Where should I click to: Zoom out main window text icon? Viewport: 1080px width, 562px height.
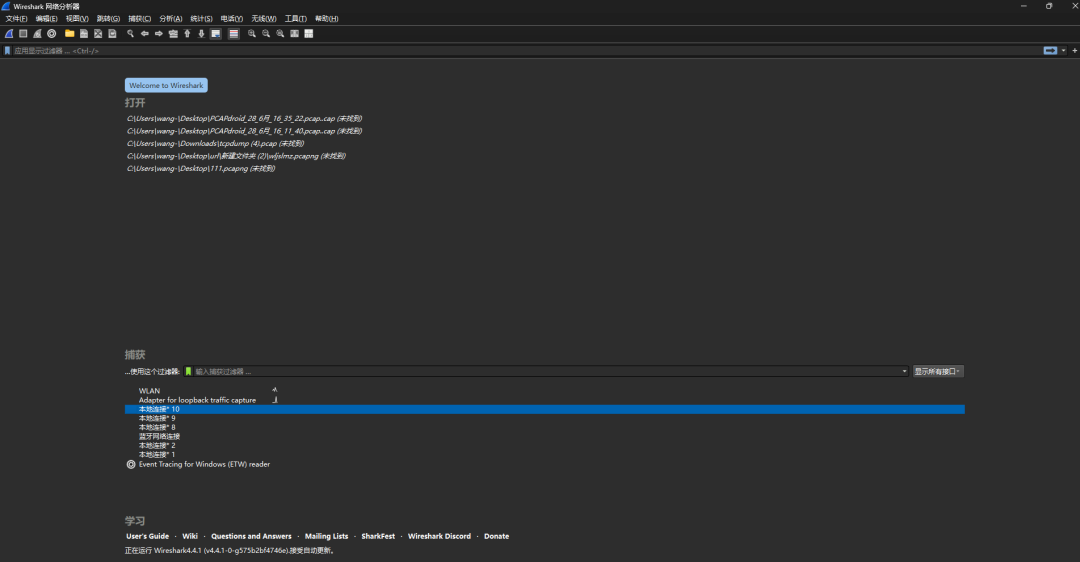click(266, 33)
